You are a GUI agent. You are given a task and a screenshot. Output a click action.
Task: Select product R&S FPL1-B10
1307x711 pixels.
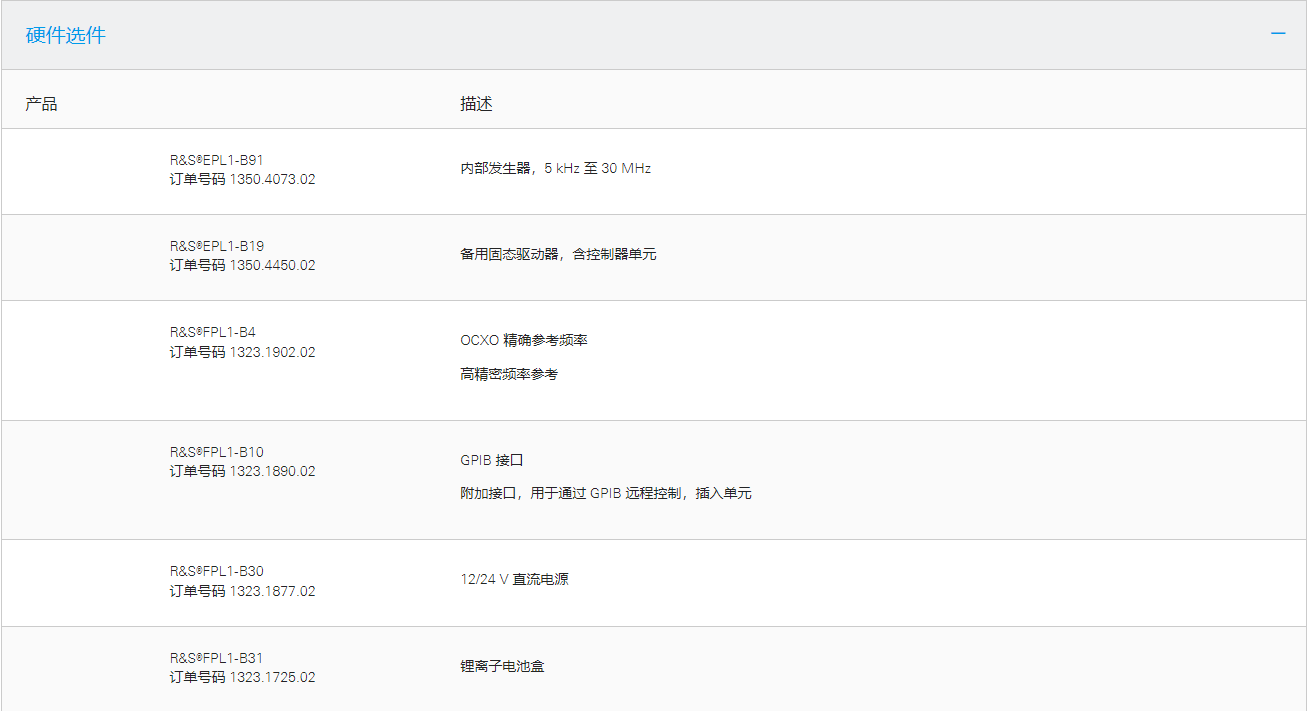pos(216,452)
